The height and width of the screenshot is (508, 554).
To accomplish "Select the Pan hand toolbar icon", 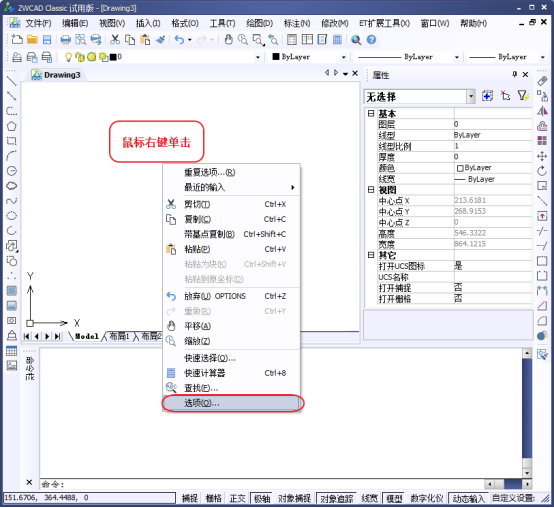I will point(229,40).
